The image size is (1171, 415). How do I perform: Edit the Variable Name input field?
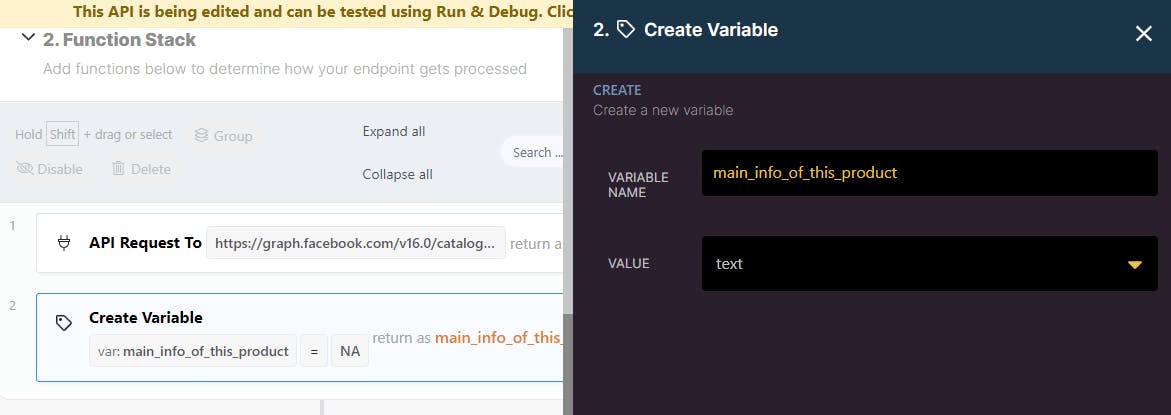pyautogui.click(x=929, y=173)
